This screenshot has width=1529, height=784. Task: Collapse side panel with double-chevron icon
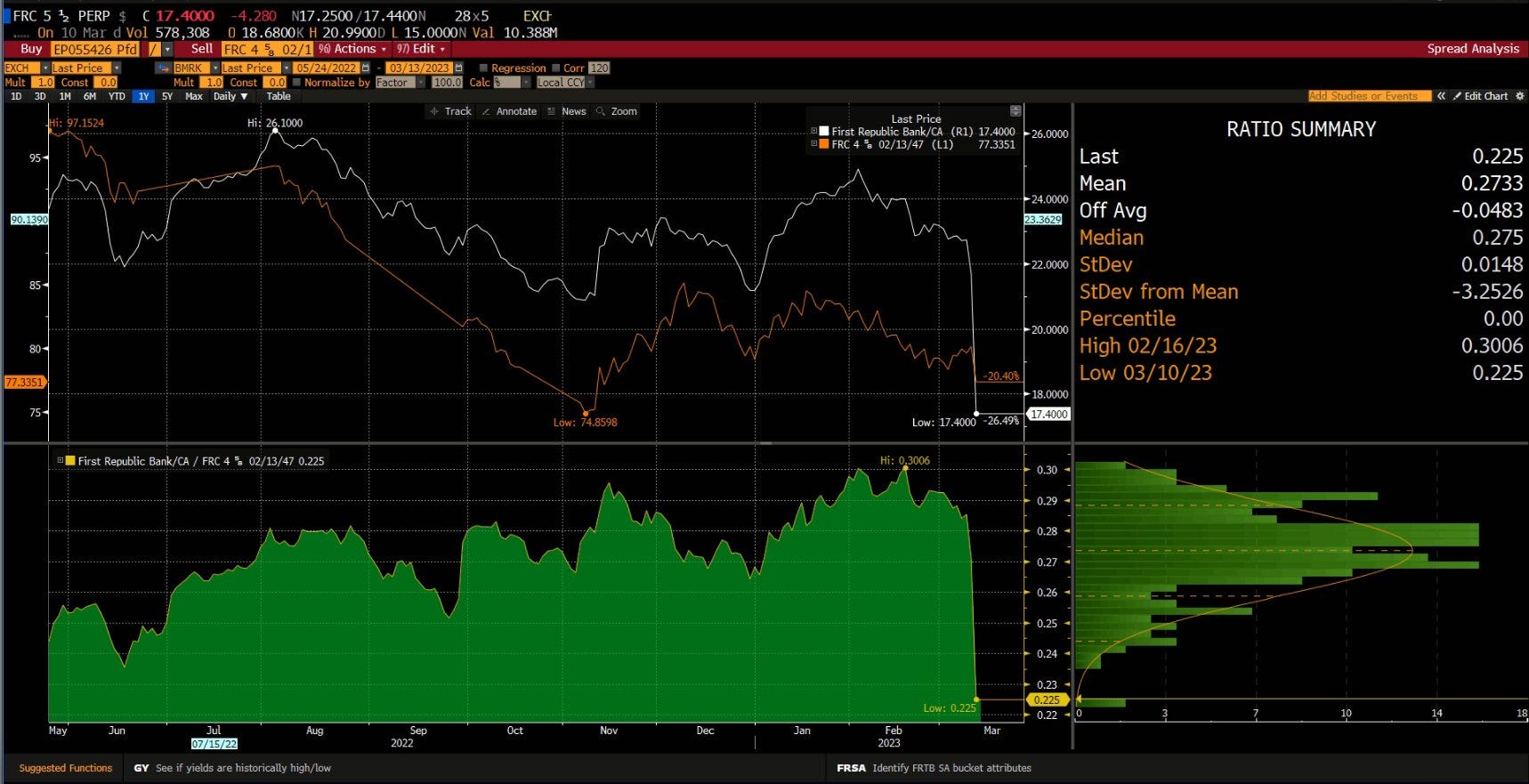tap(1441, 96)
